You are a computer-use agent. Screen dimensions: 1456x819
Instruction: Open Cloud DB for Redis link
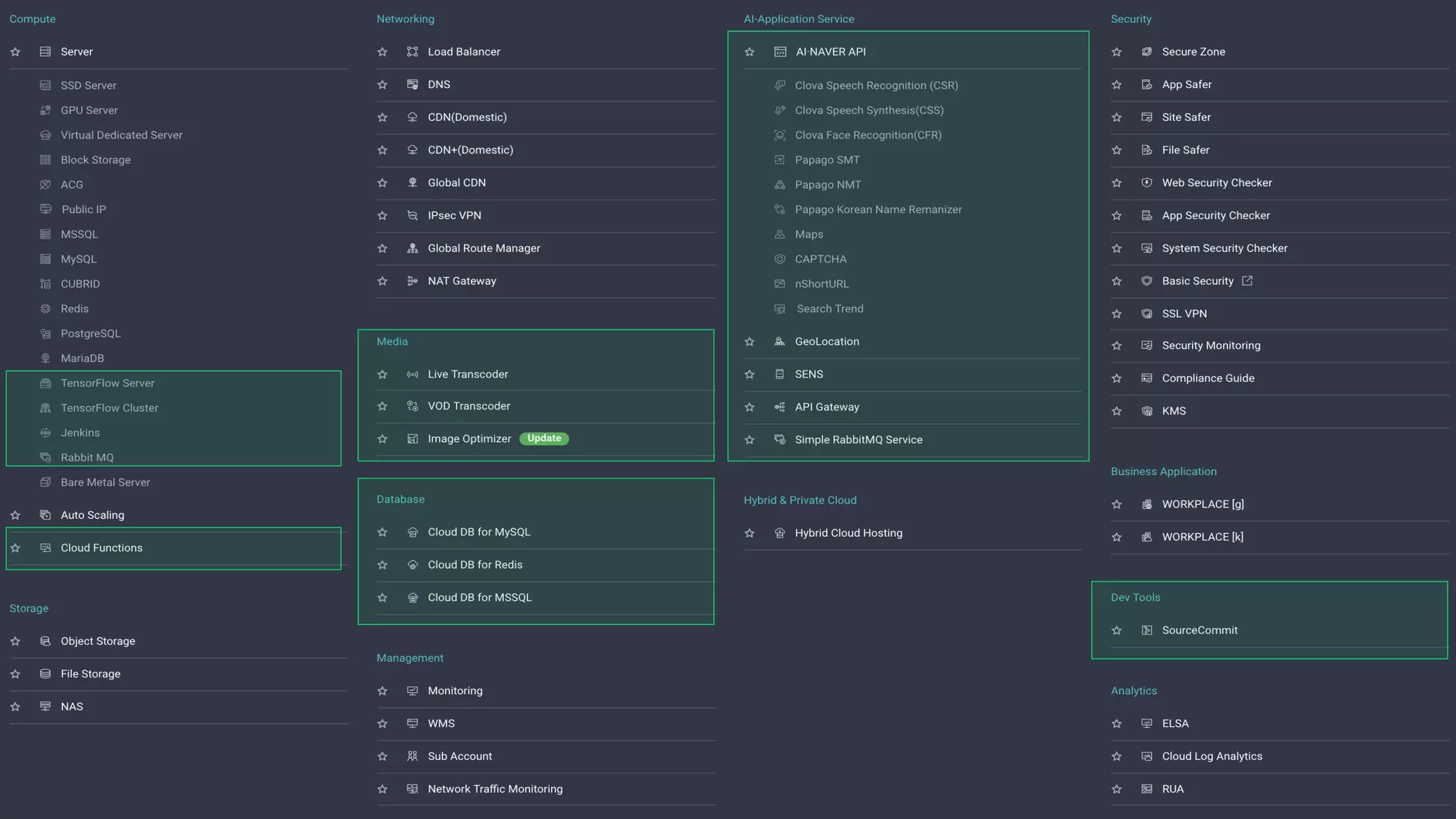point(475,565)
